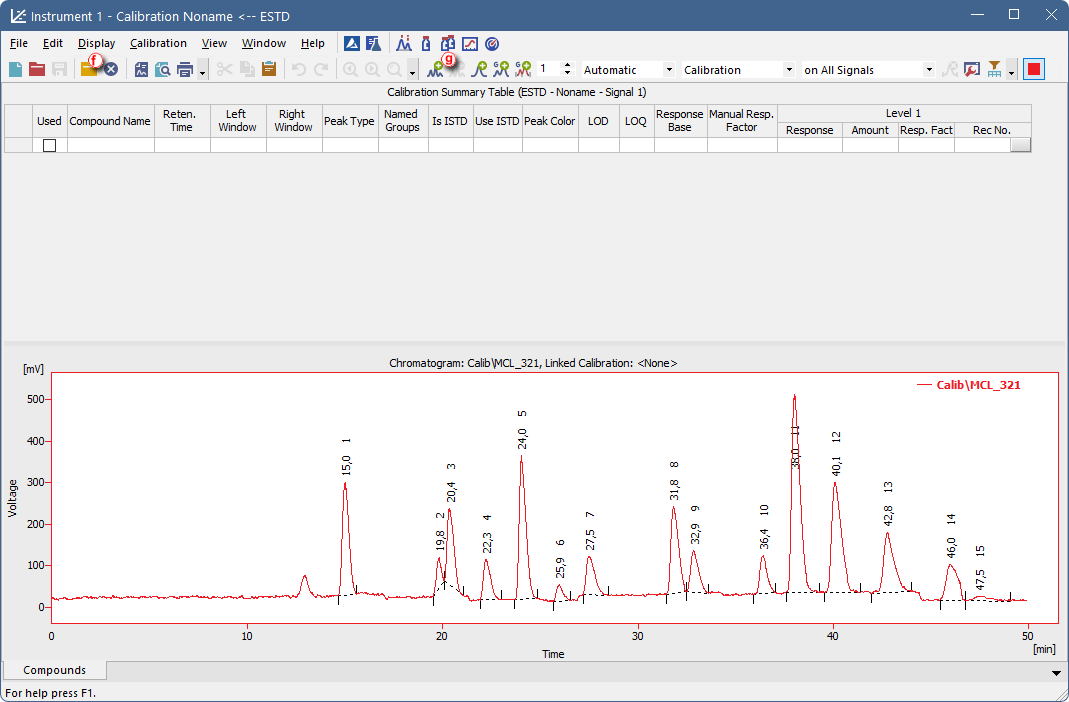Click the peak label 24,0 in the chromatogram
The height and width of the screenshot is (702, 1069).
(522, 438)
